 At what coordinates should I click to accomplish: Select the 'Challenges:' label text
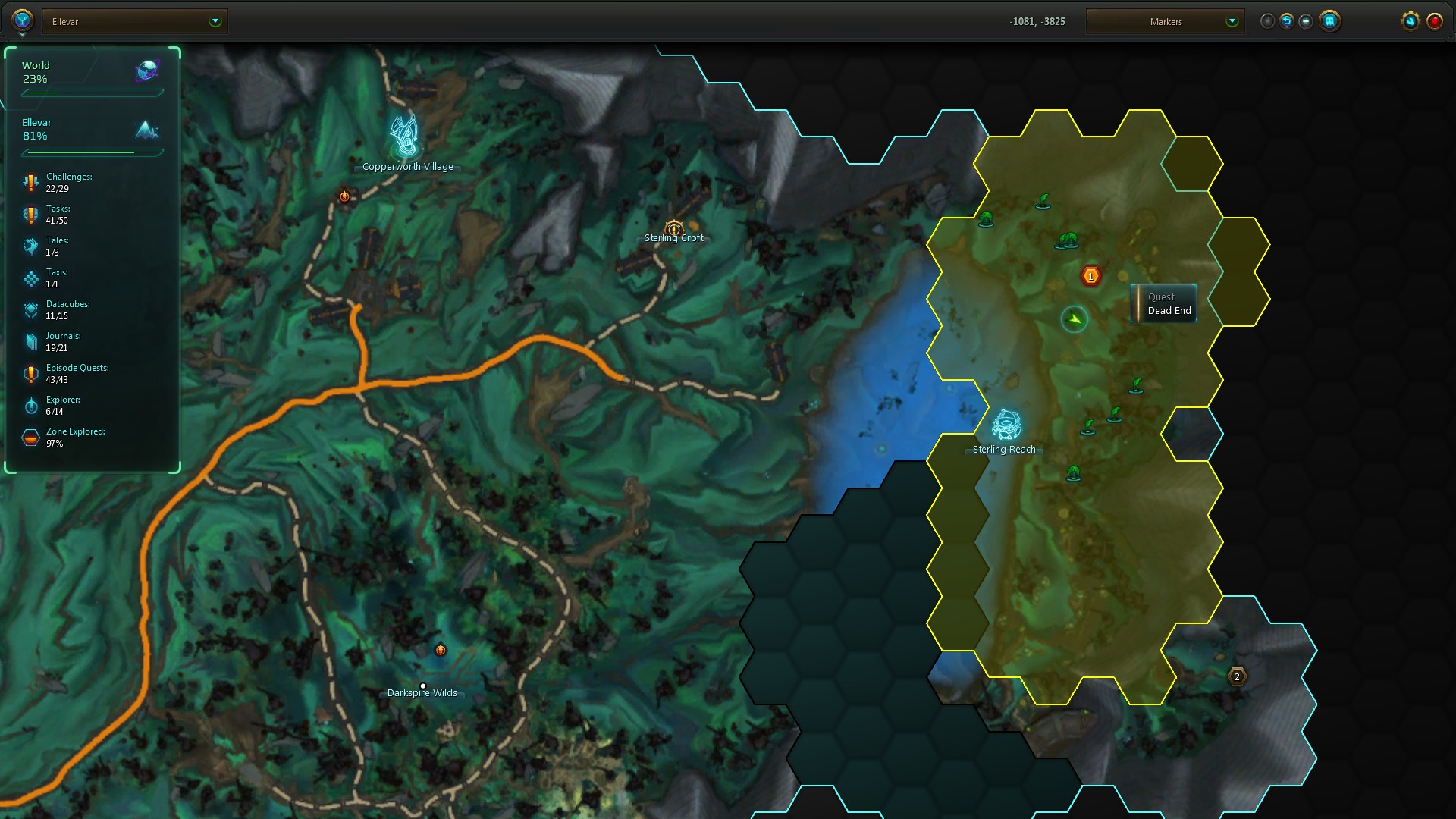[x=69, y=177]
